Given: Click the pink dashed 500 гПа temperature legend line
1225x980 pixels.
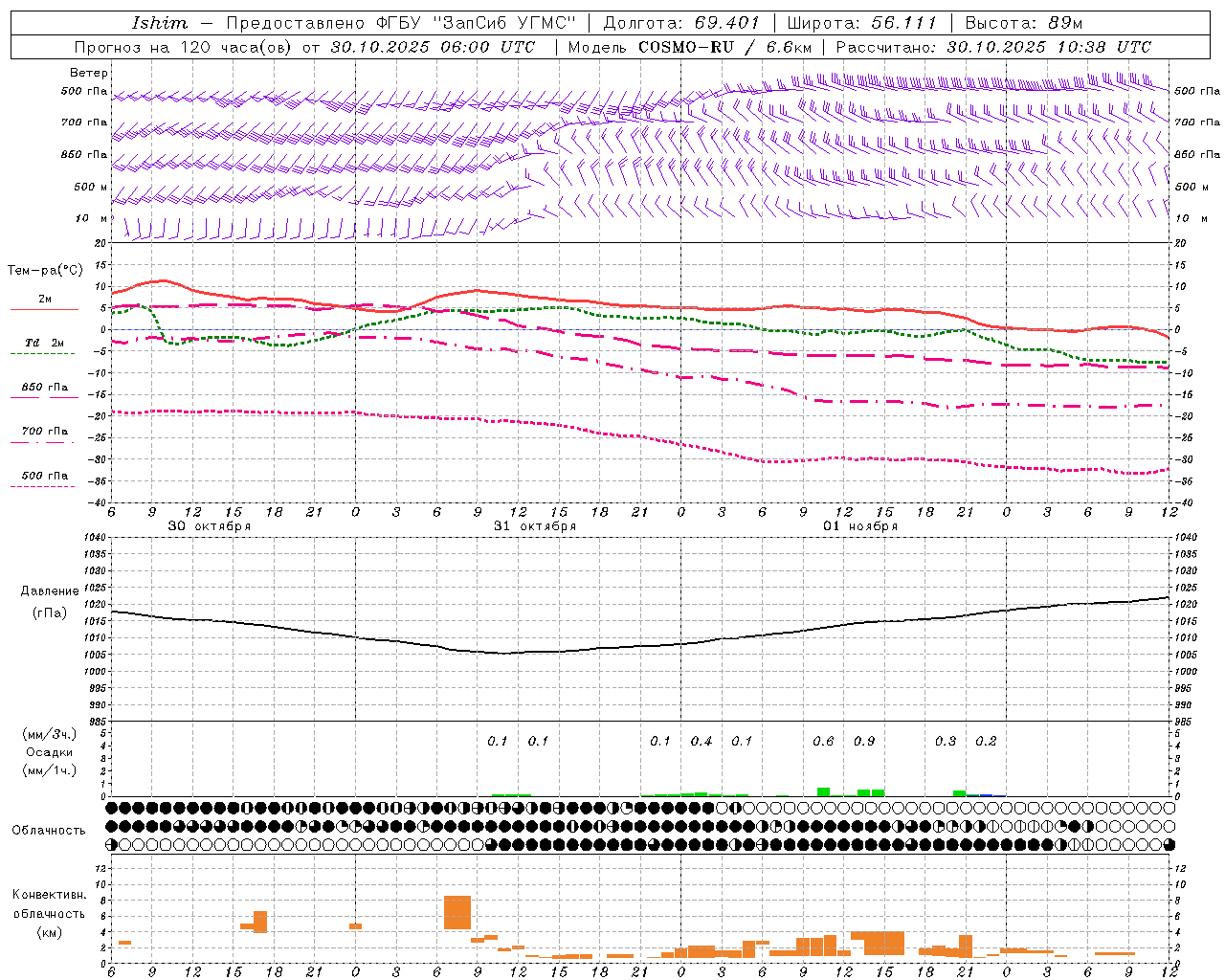Looking at the screenshot, I should point(42,486).
